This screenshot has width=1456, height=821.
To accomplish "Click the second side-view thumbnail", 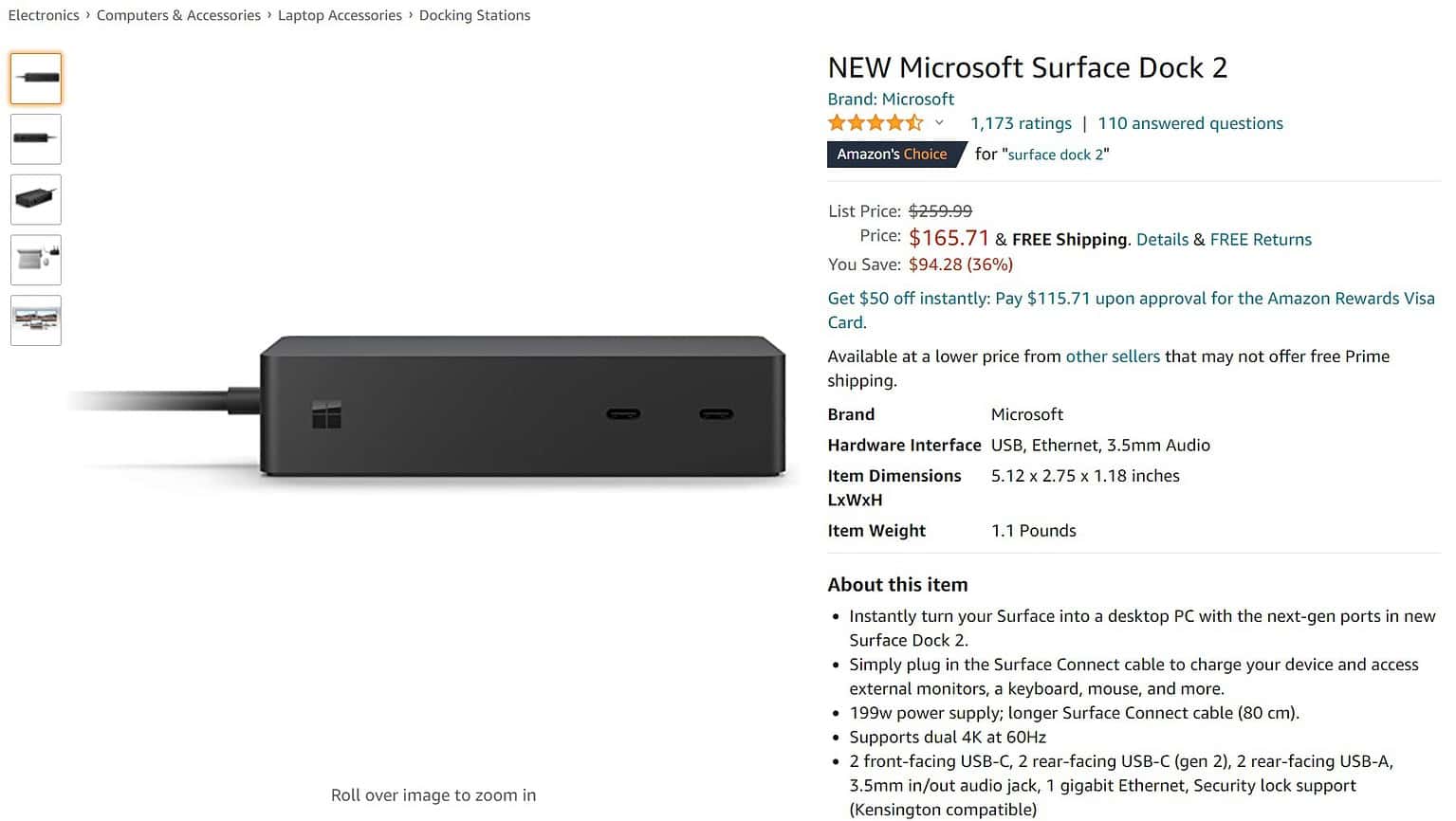I will pyautogui.click(x=35, y=138).
